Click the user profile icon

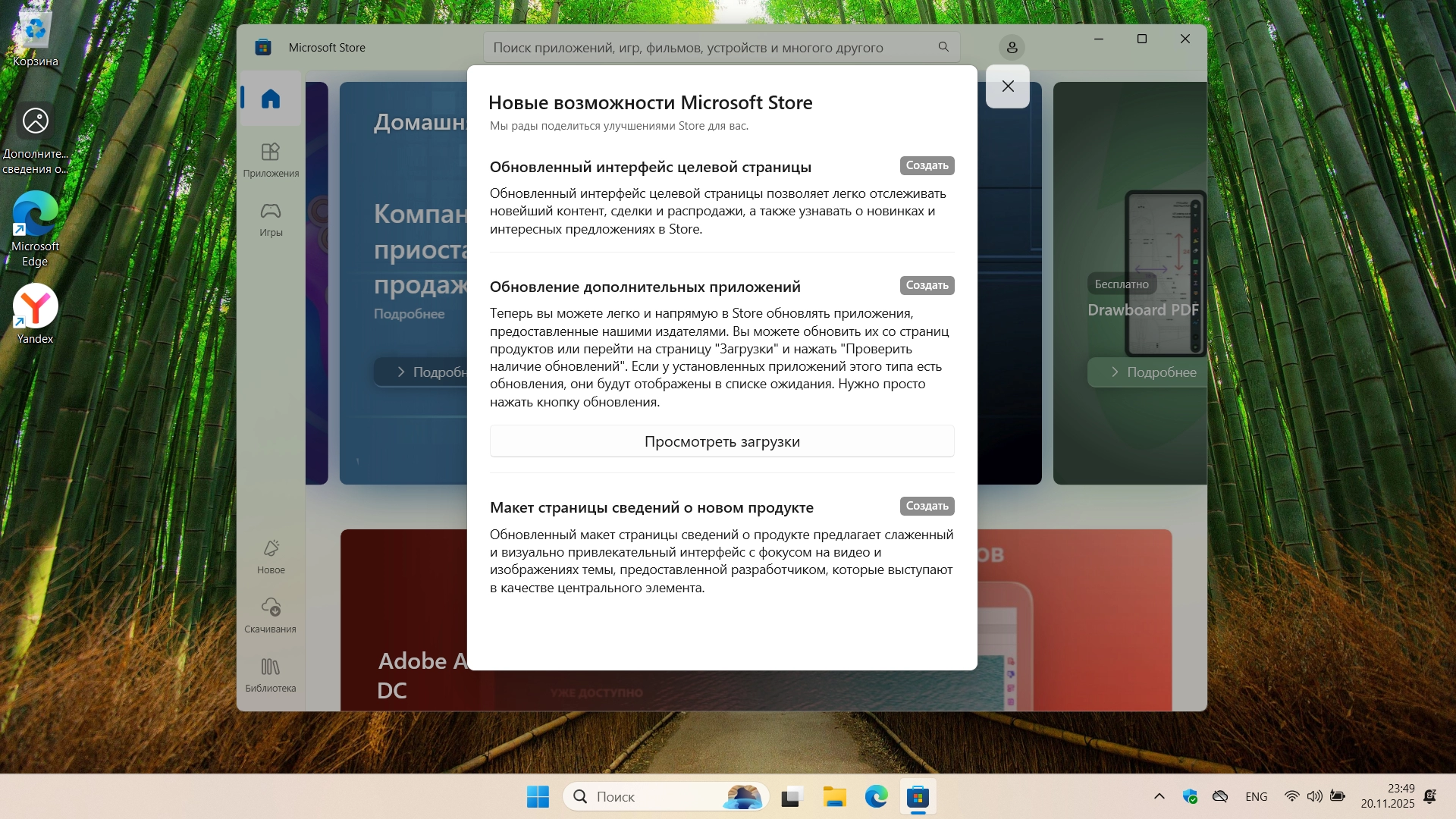point(1012,48)
